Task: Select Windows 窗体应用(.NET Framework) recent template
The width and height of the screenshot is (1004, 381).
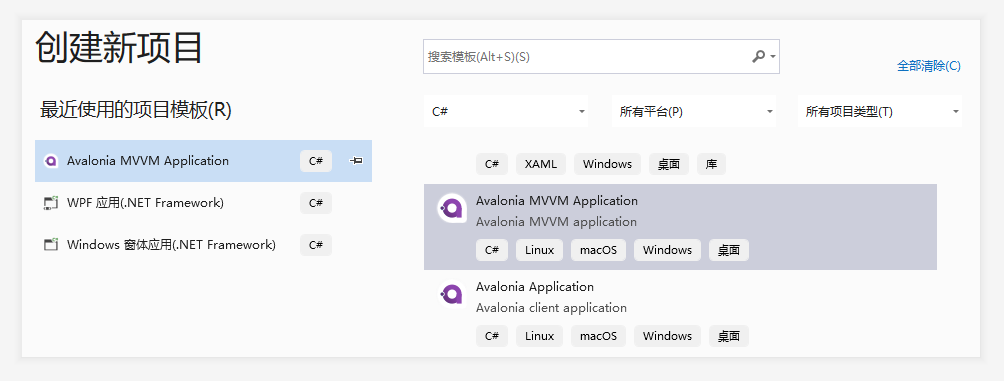Action: pos(203,245)
